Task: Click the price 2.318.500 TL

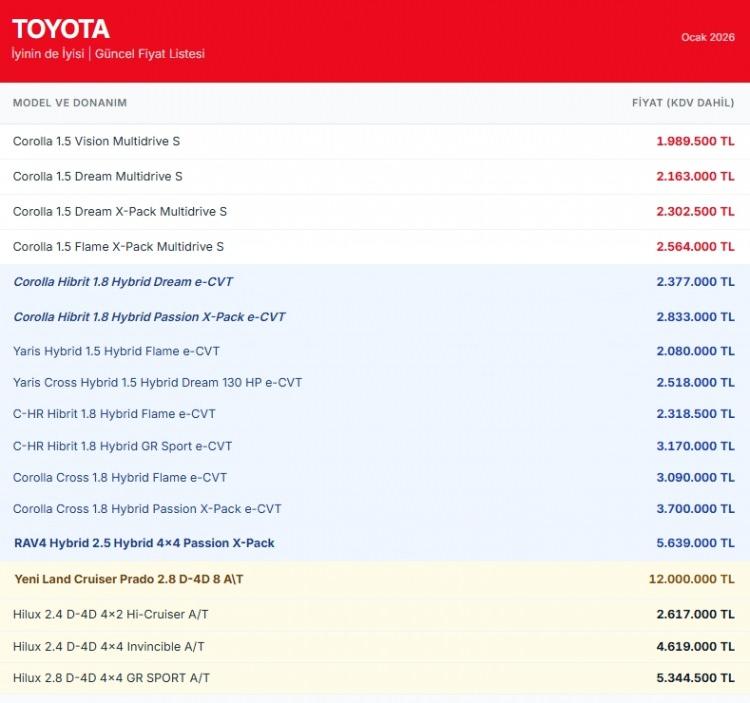Action: pos(695,414)
